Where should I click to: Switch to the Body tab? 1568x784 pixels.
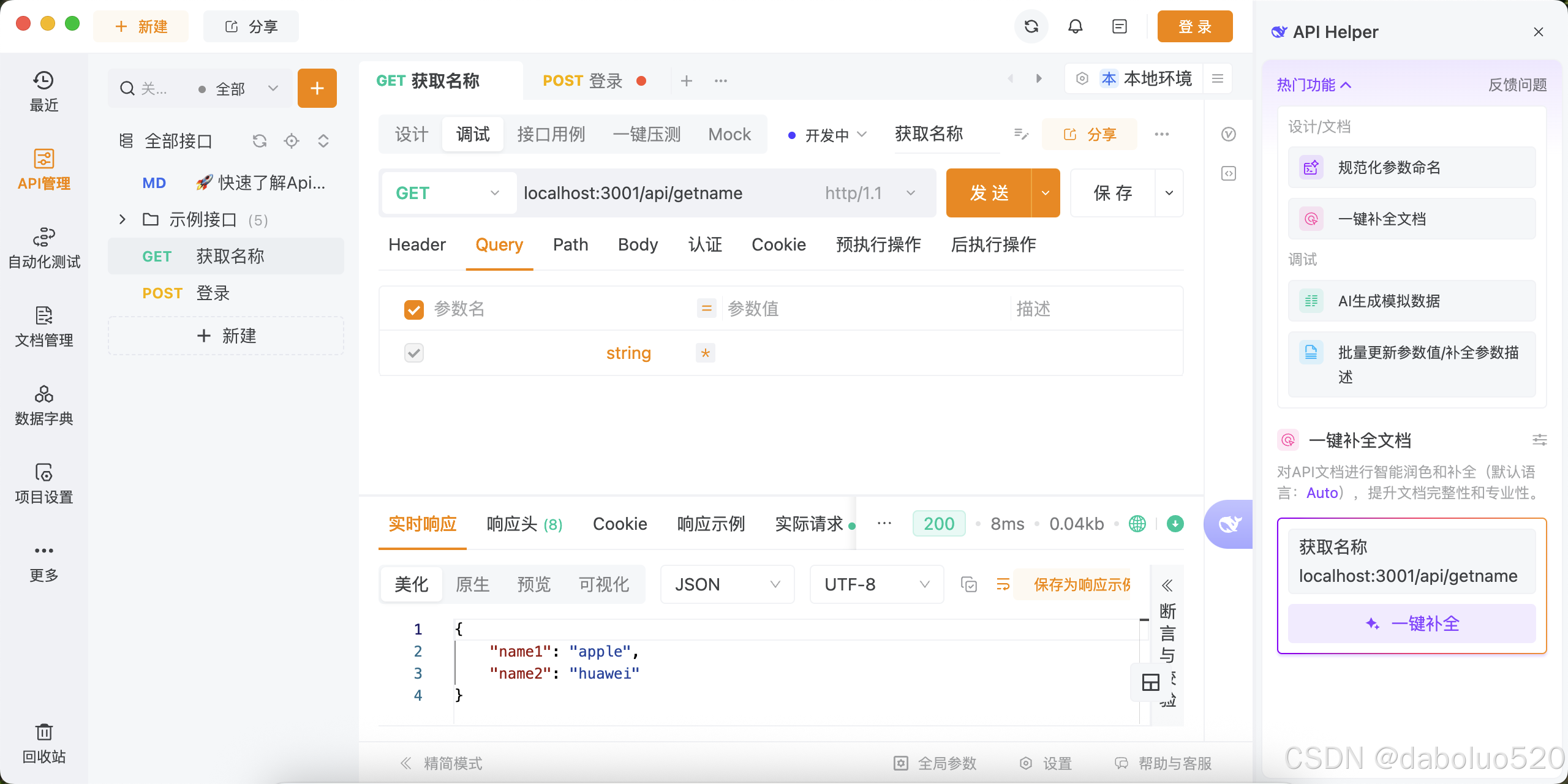tap(638, 244)
